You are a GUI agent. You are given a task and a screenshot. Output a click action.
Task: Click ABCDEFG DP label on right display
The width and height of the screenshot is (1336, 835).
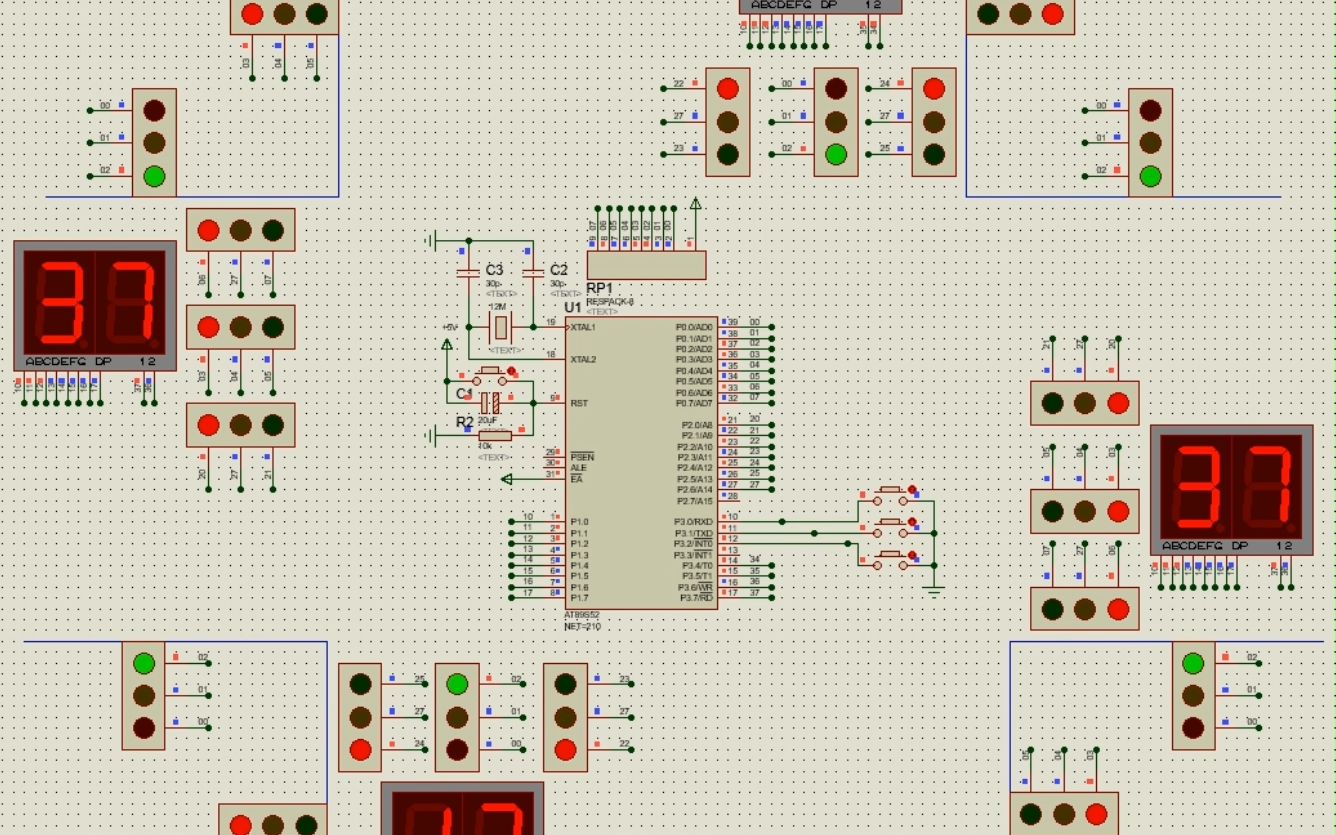(x=1205, y=546)
